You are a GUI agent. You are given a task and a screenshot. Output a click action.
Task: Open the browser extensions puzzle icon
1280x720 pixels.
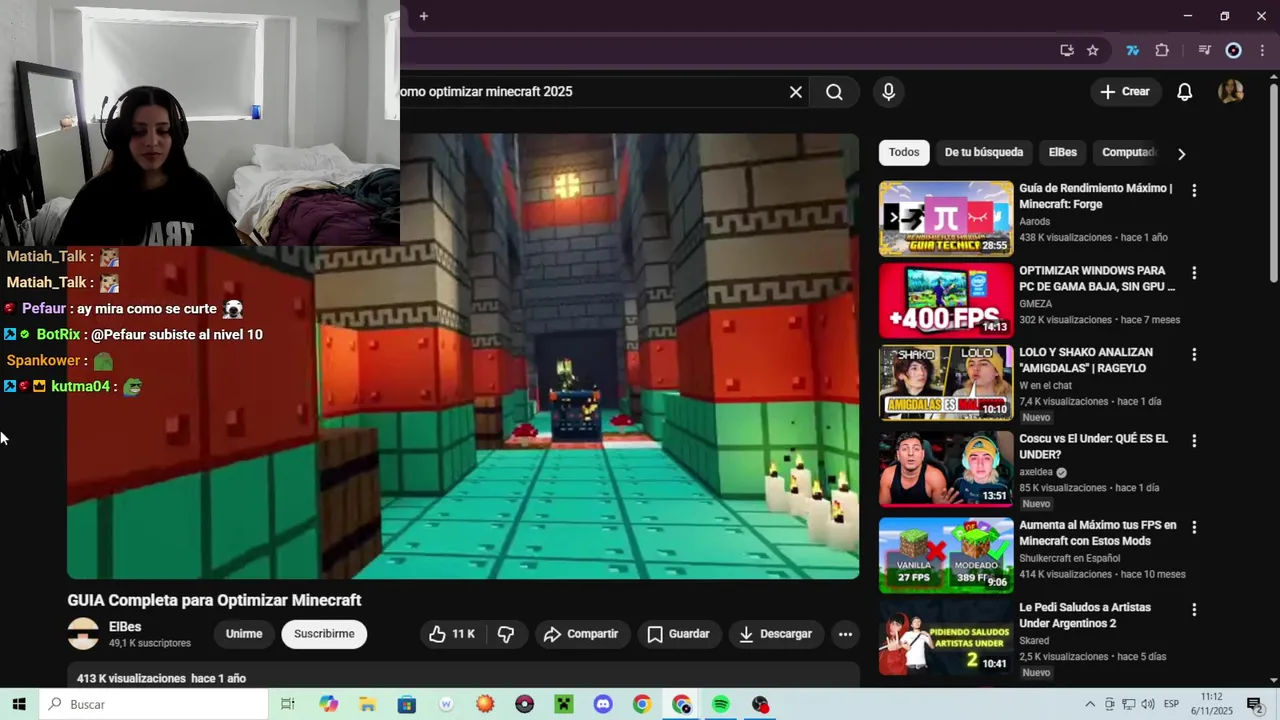tap(1162, 50)
